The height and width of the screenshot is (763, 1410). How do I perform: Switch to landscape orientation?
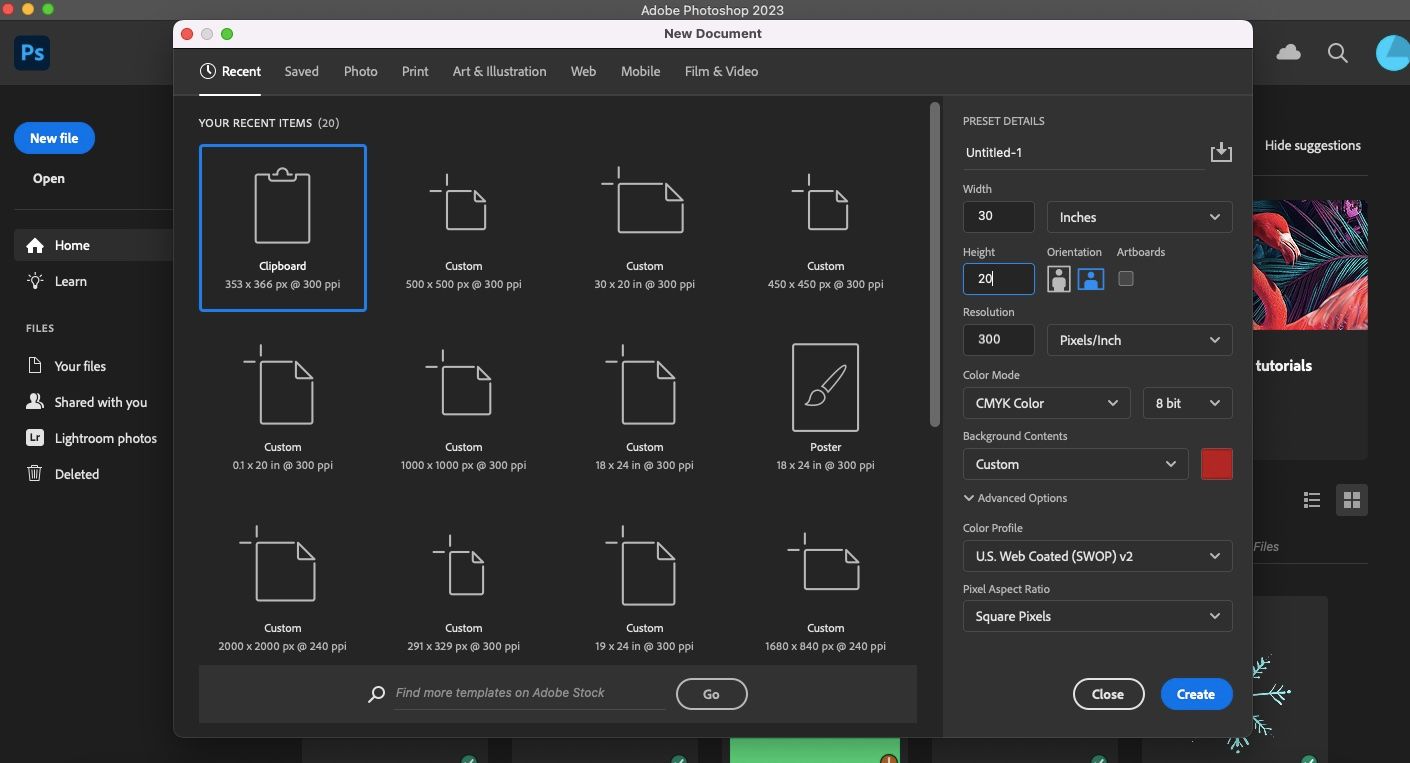pyautogui.click(x=1090, y=279)
